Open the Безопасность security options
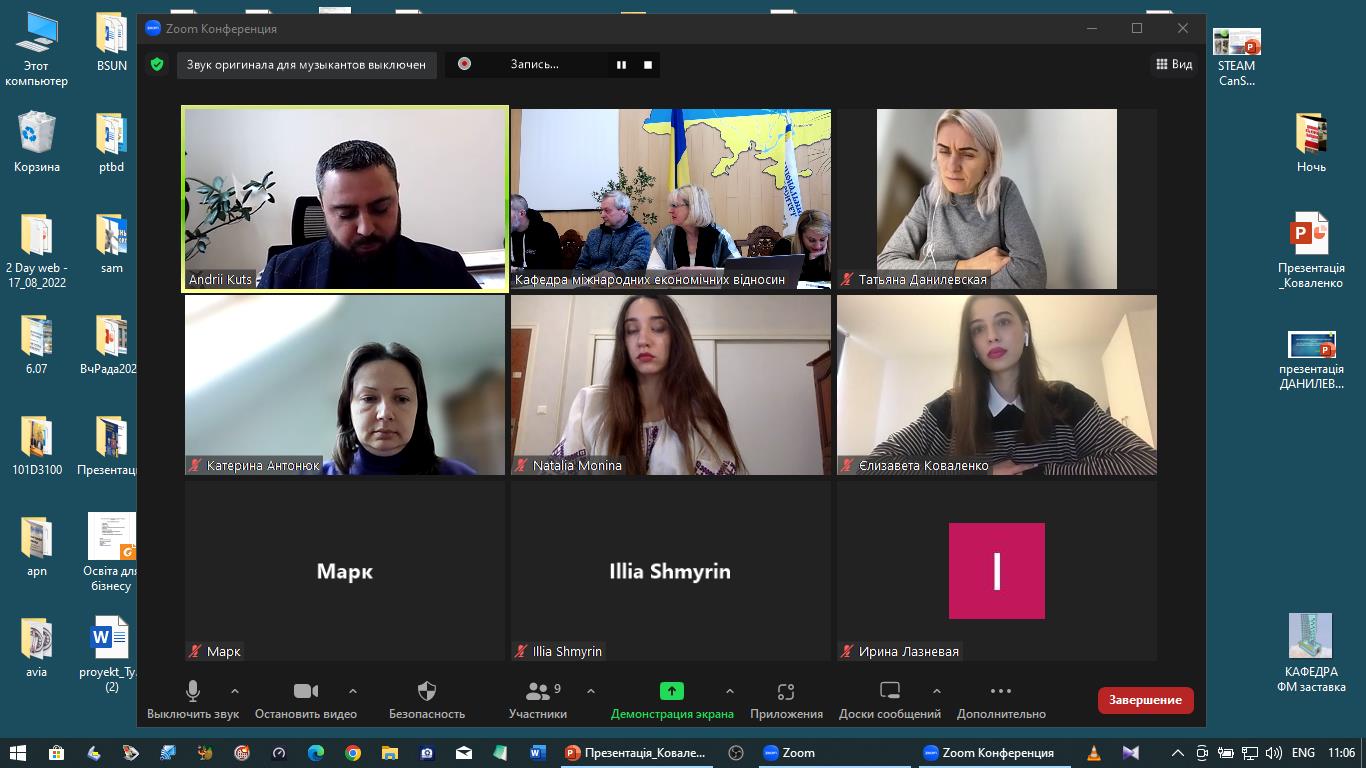This screenshot has height=768, width=1366. click(x=427, y=699)
